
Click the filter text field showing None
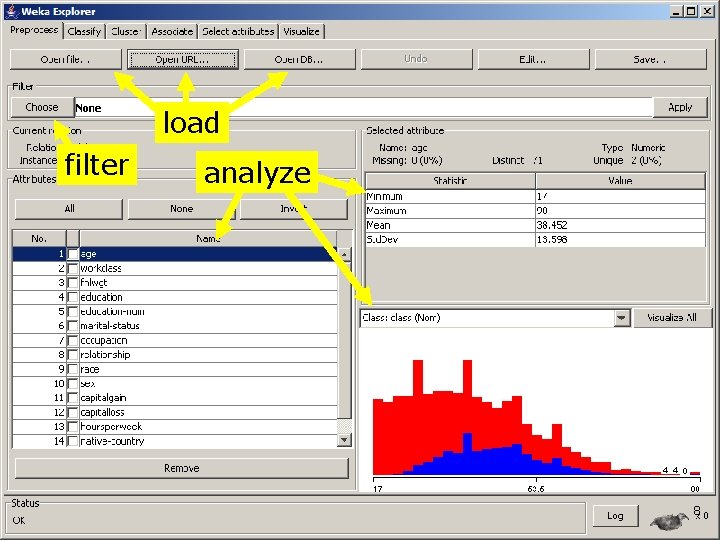pyautogui.click(x=364, y=107)
